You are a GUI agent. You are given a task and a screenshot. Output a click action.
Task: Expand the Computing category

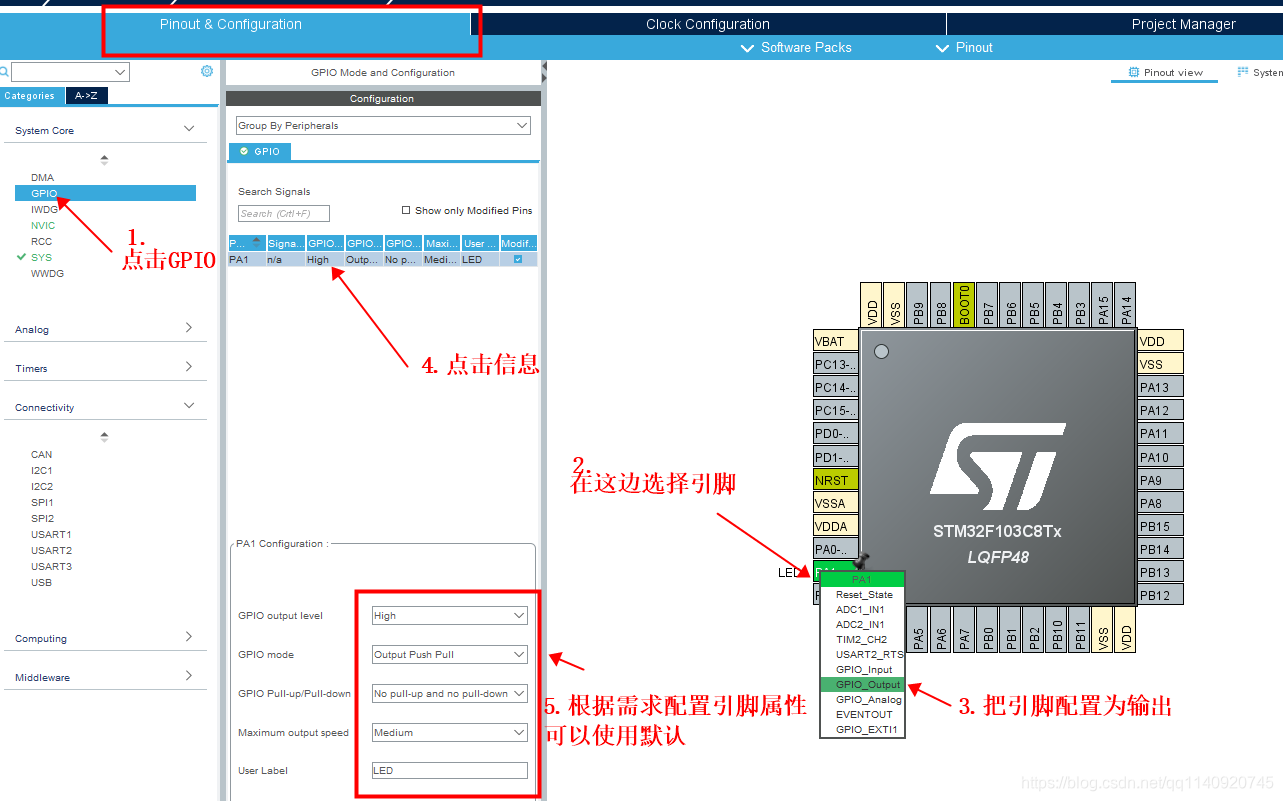point(189,637)
